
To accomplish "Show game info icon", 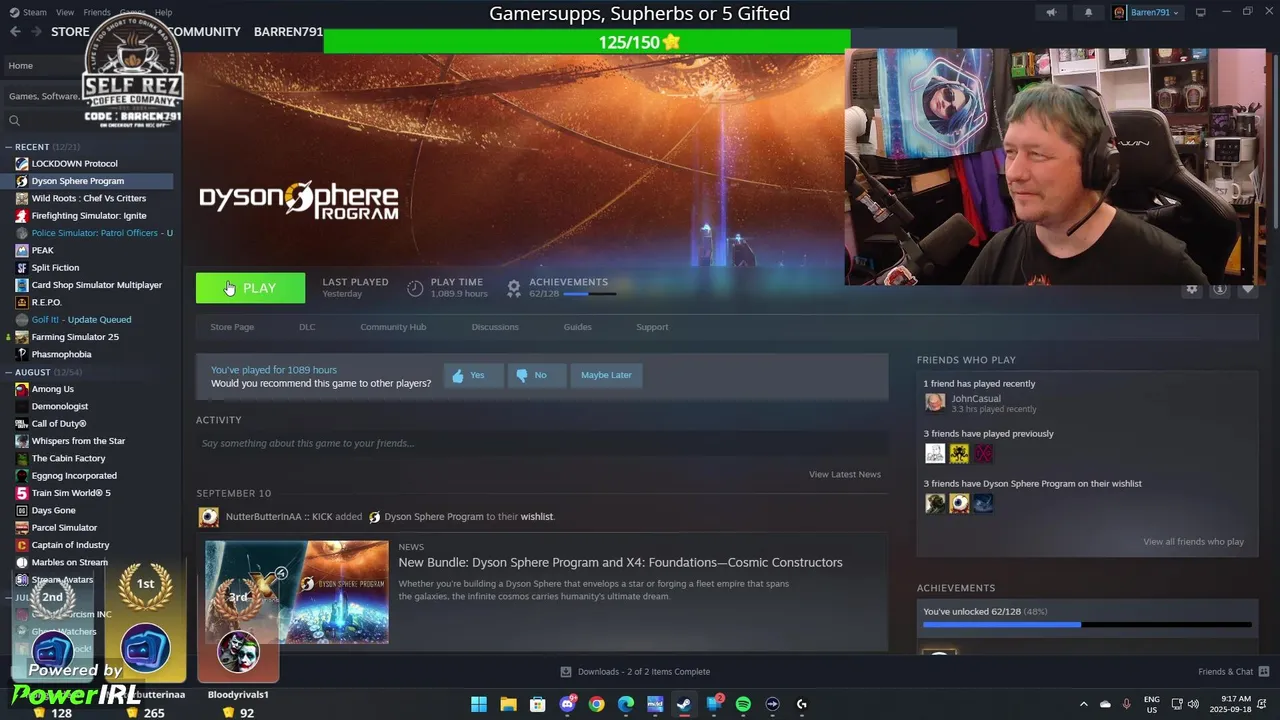I will coord(1219,289).
